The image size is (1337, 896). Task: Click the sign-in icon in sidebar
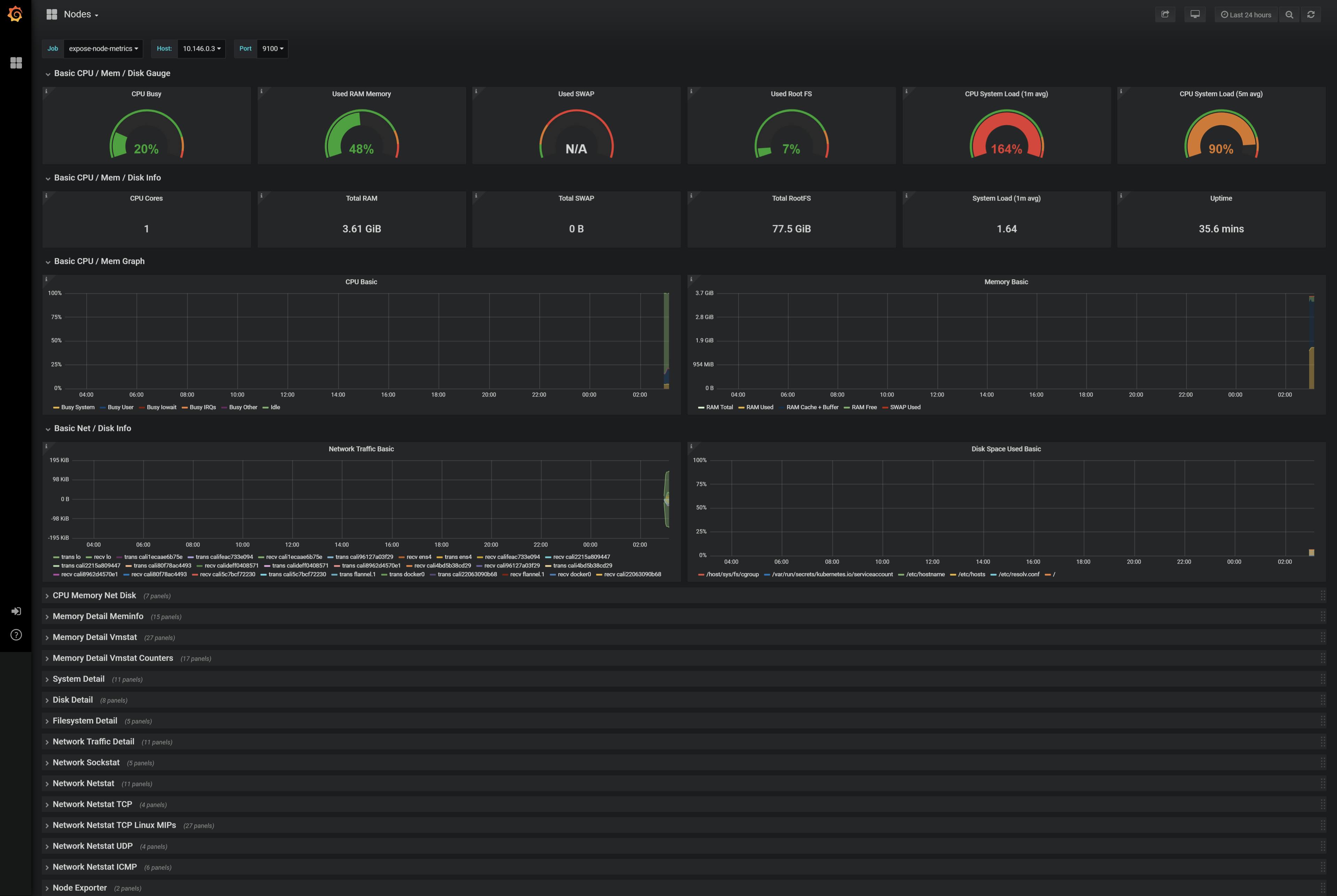tap(15, 611)
